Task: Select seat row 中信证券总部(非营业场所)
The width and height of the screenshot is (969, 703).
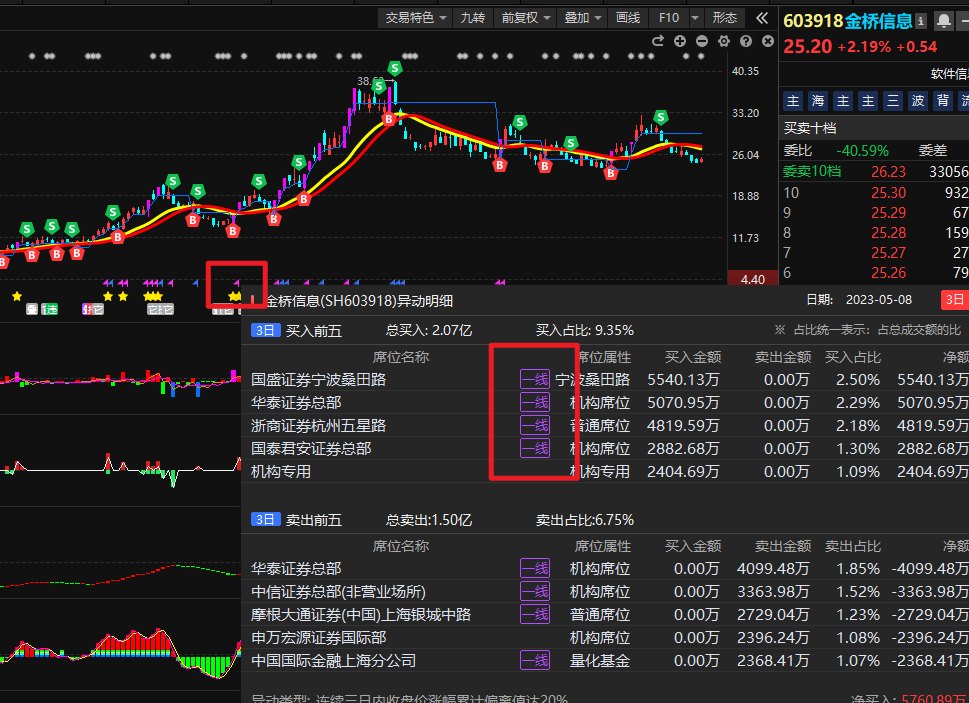Action: pos(605,592)
